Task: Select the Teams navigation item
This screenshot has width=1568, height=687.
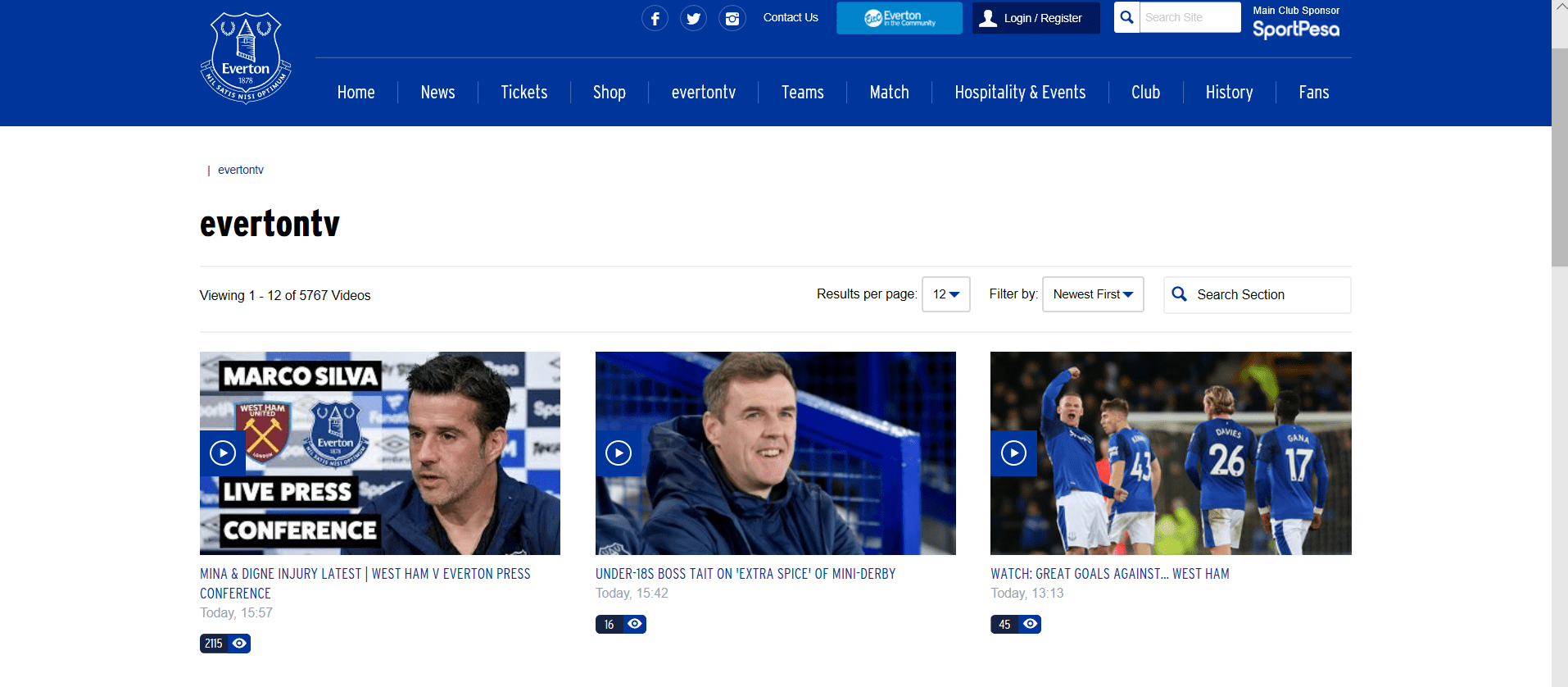Action: 802,93
